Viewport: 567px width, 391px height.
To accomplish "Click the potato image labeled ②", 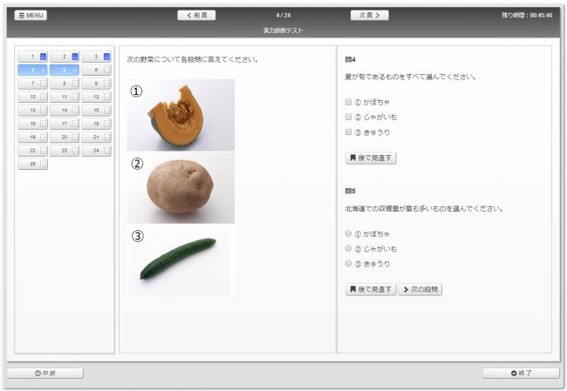I will click(x=181, y=187).
